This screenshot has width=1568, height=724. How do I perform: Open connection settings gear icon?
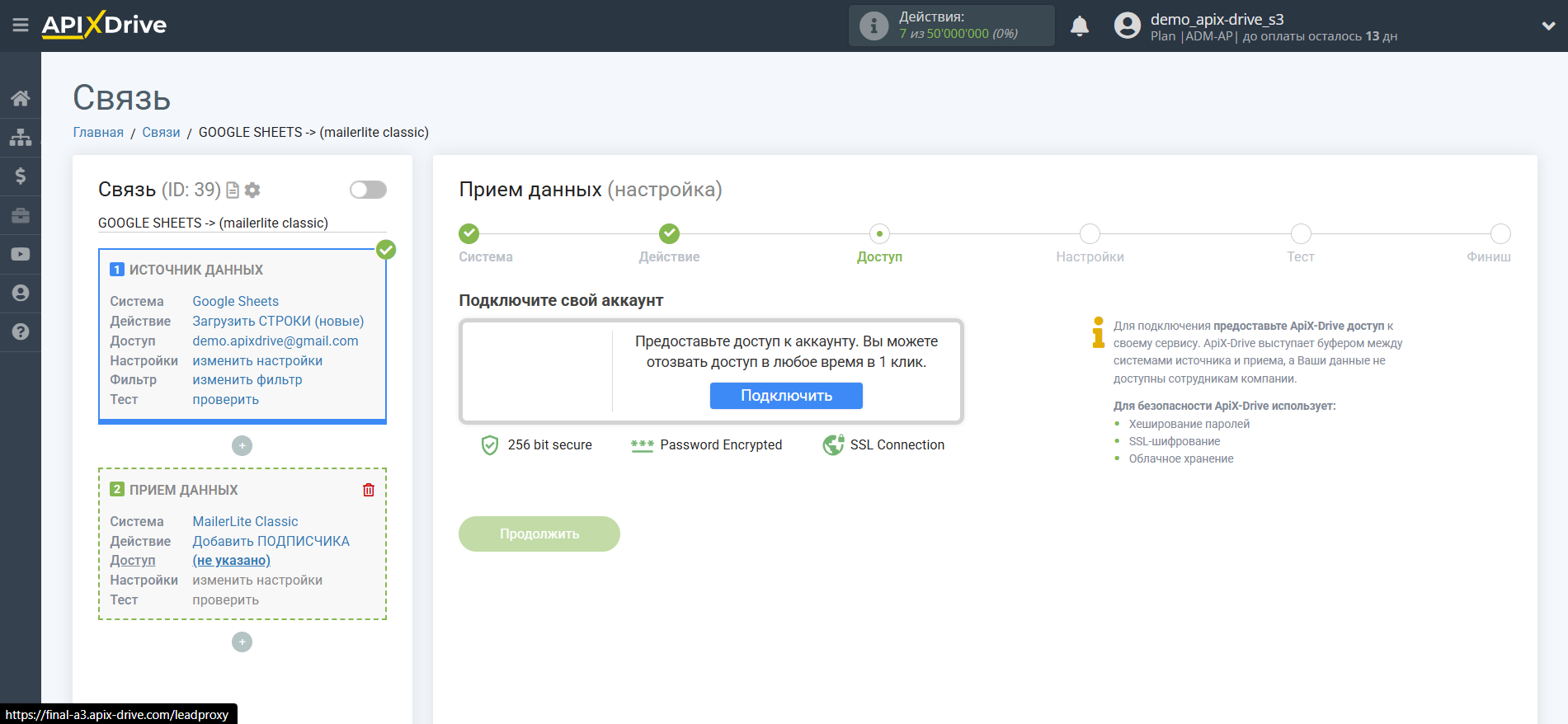tap(252, 190)
